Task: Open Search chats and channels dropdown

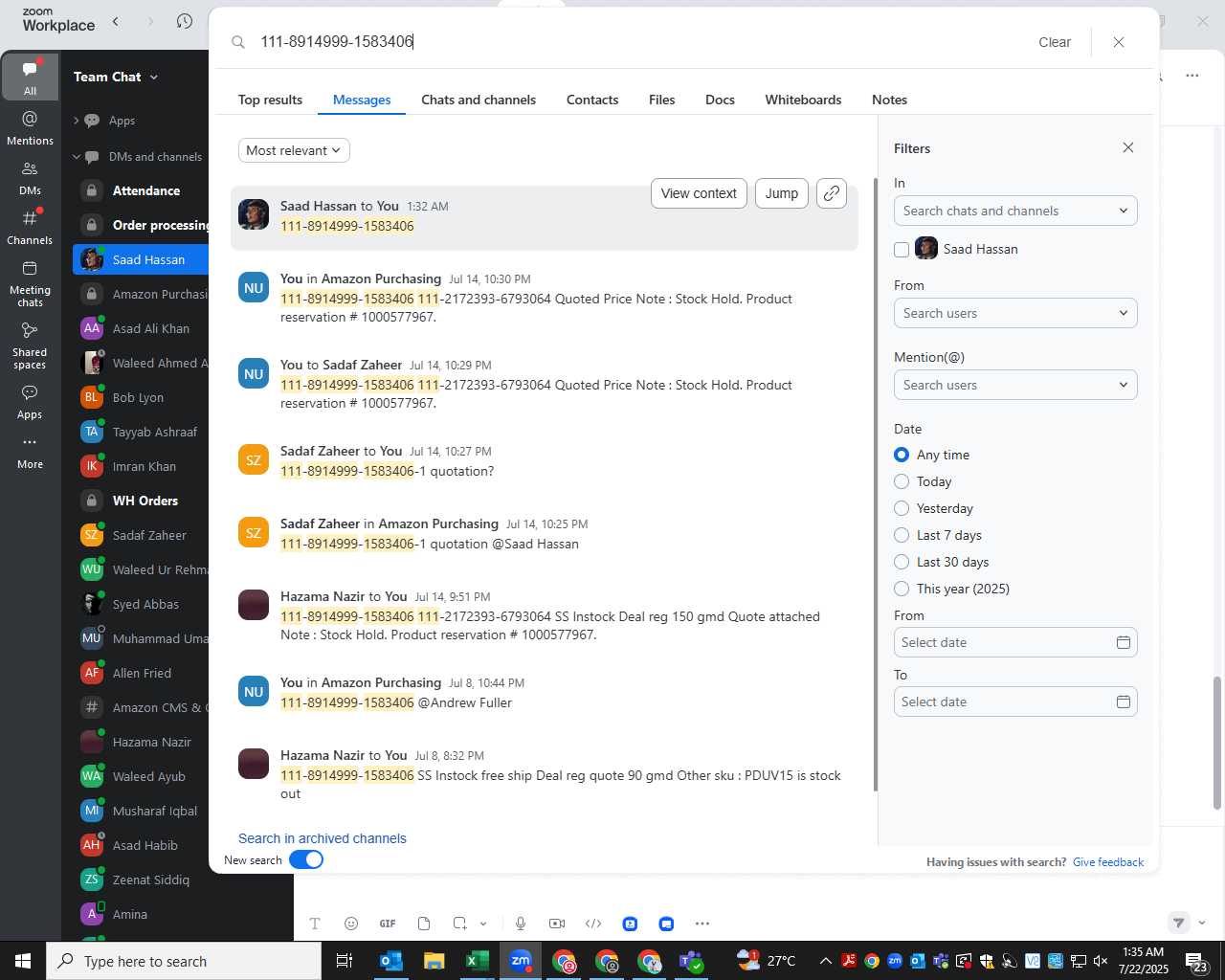Action: point(1015,211)
